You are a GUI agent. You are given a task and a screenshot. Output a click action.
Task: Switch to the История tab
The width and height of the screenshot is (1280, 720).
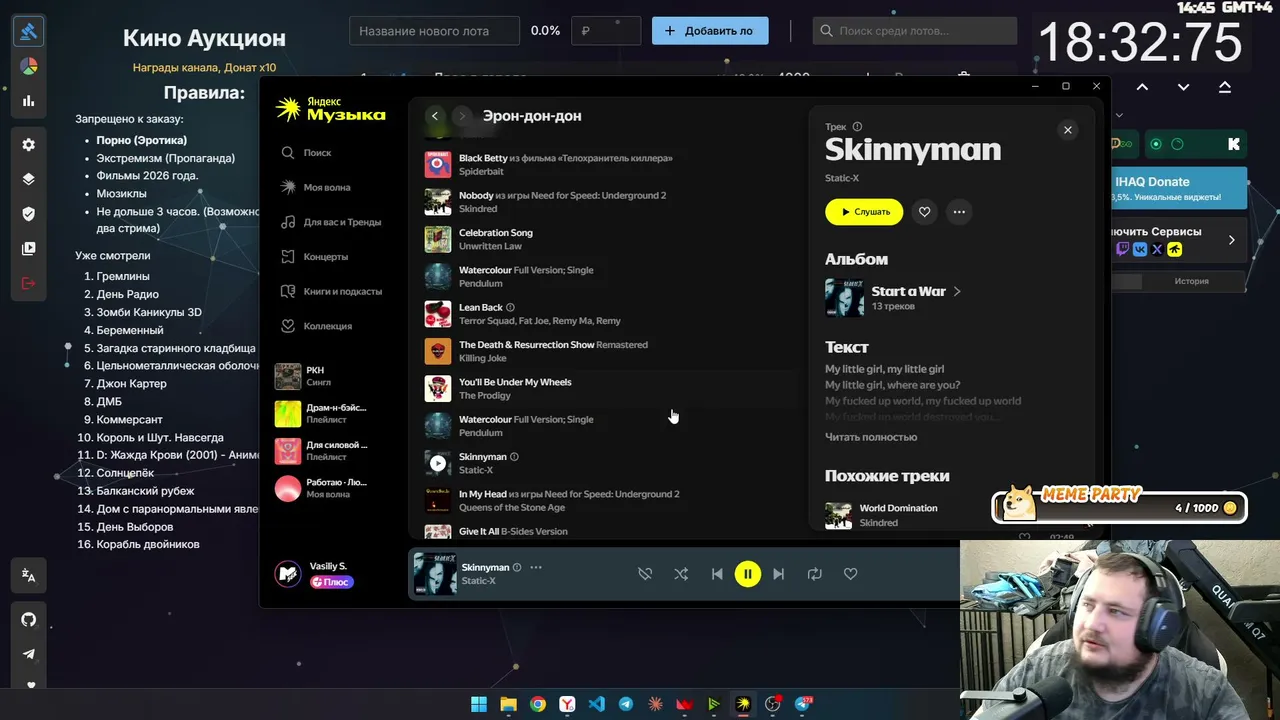pos(1191,281)
